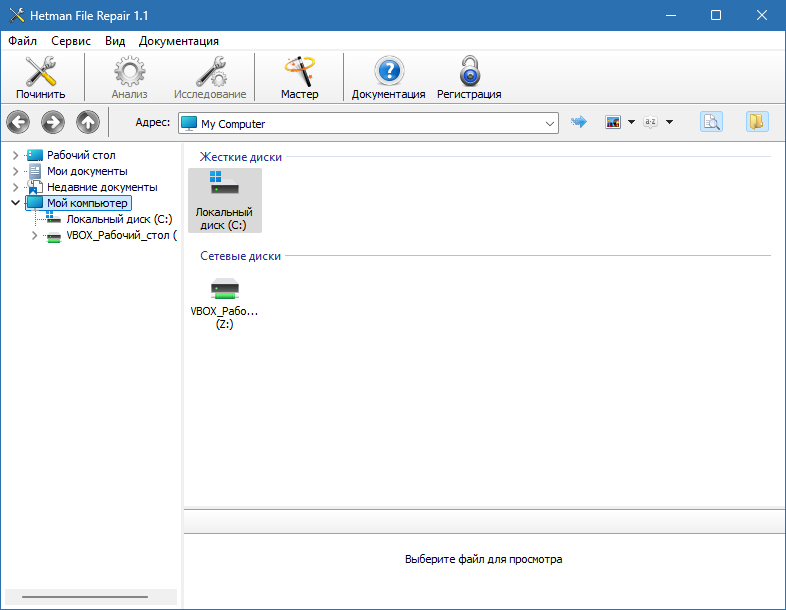The image size is (786, 610).
Task: Go back with the left arrow
Action: point(18,122)
